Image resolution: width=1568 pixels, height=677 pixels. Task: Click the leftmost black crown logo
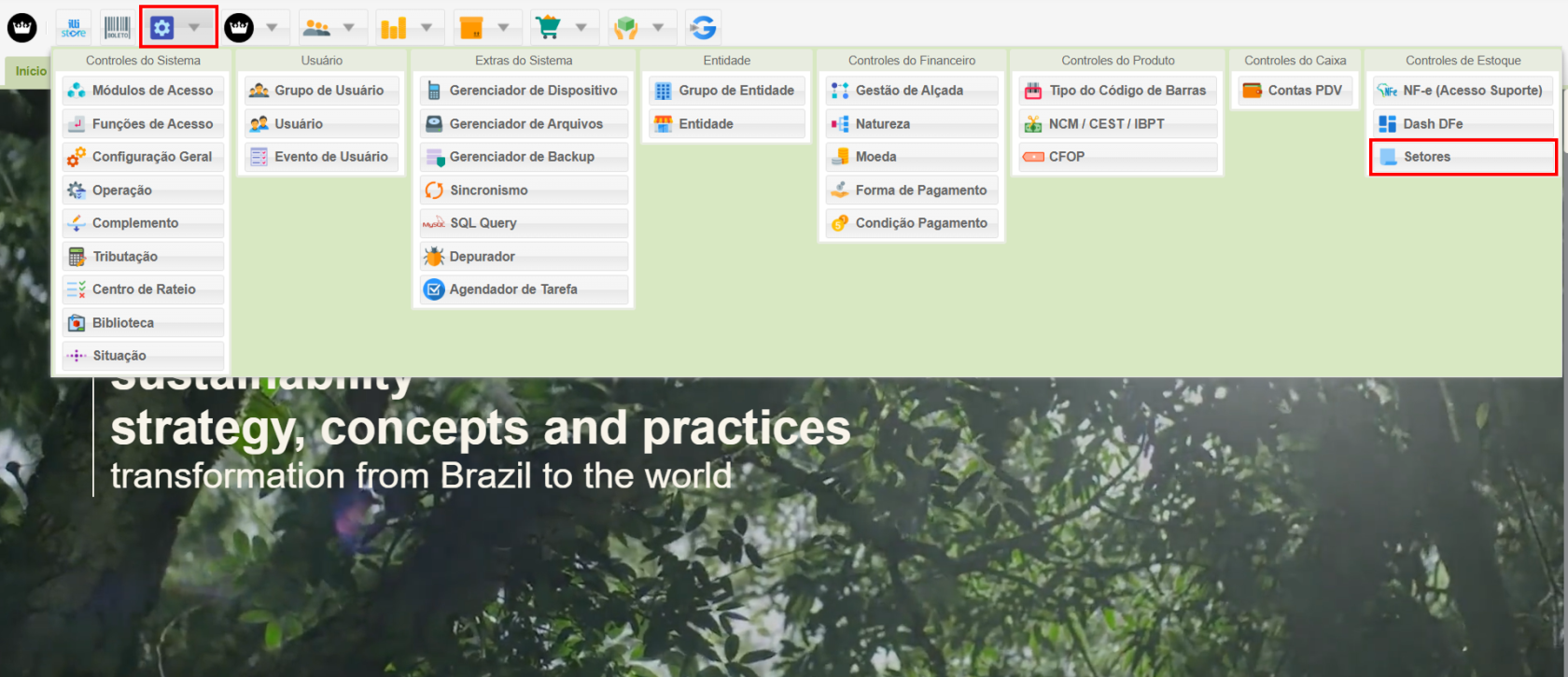(x=22, y=28)
